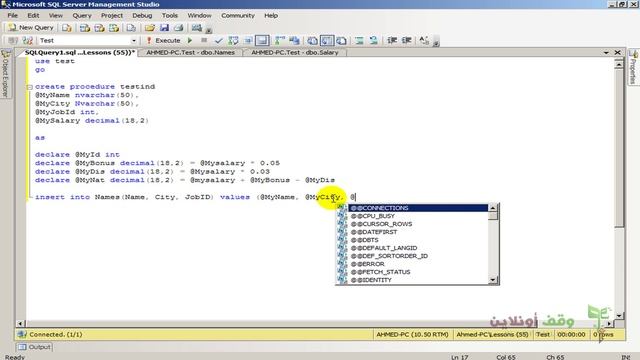640x360 pixels.
Task: Click the Cancel Executing Query stop icon
Action: pyautogui.click(x=204, y=40)
